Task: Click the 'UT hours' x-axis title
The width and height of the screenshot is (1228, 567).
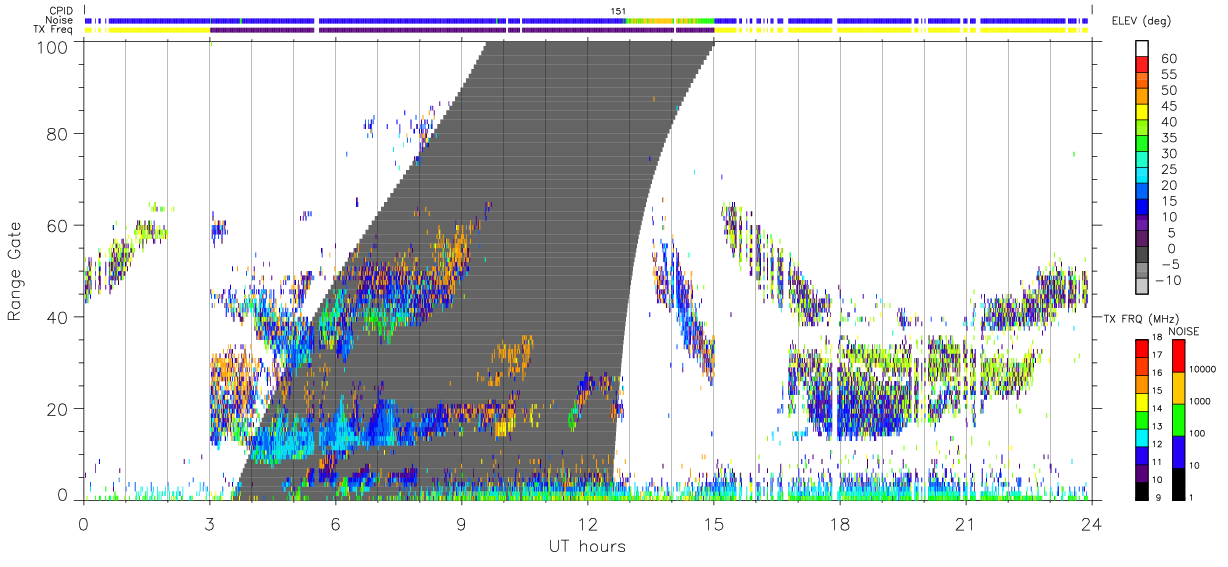Action: 586,546
